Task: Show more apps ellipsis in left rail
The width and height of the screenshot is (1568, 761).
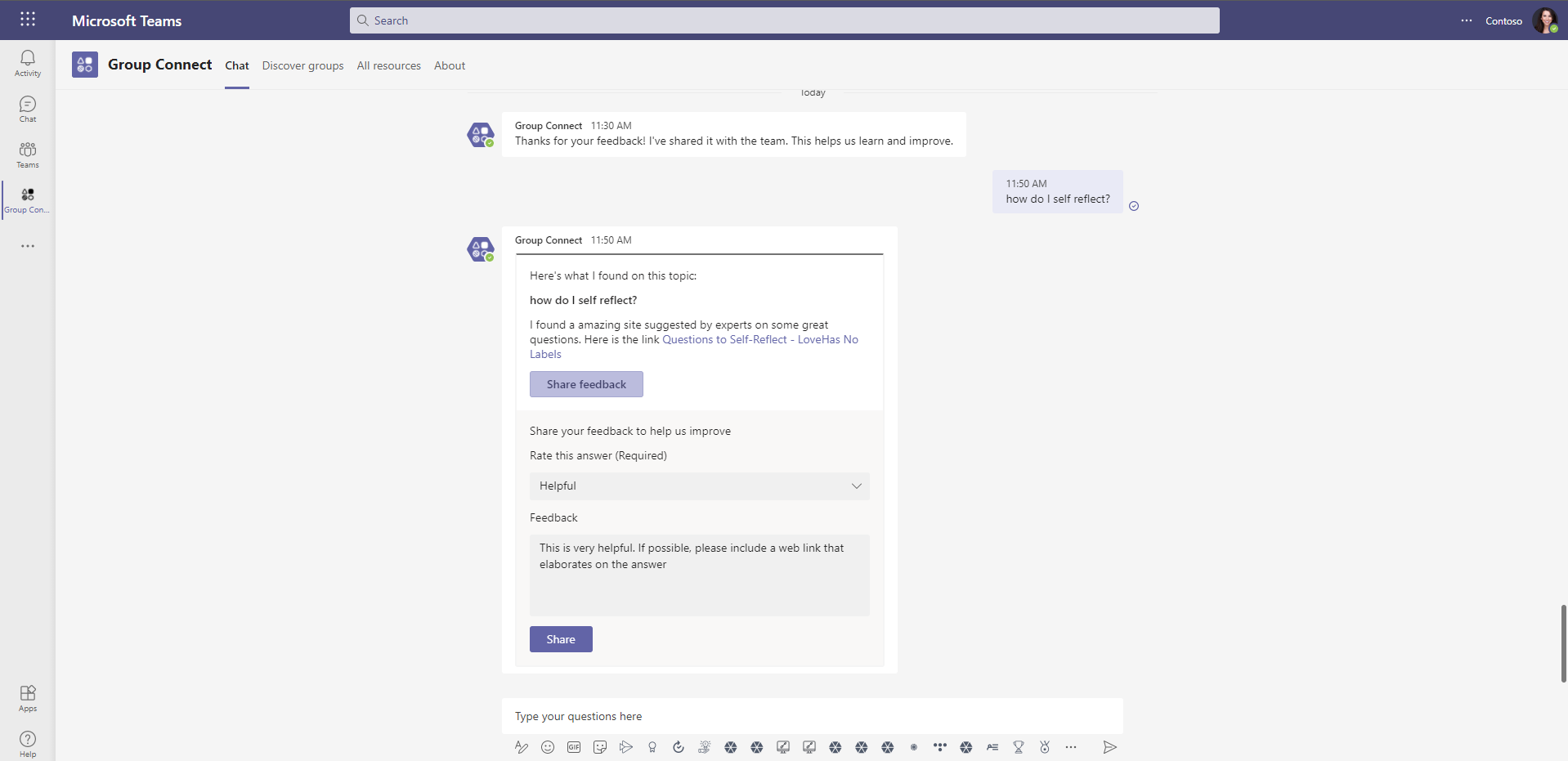Action: click(x=28, y=246)
